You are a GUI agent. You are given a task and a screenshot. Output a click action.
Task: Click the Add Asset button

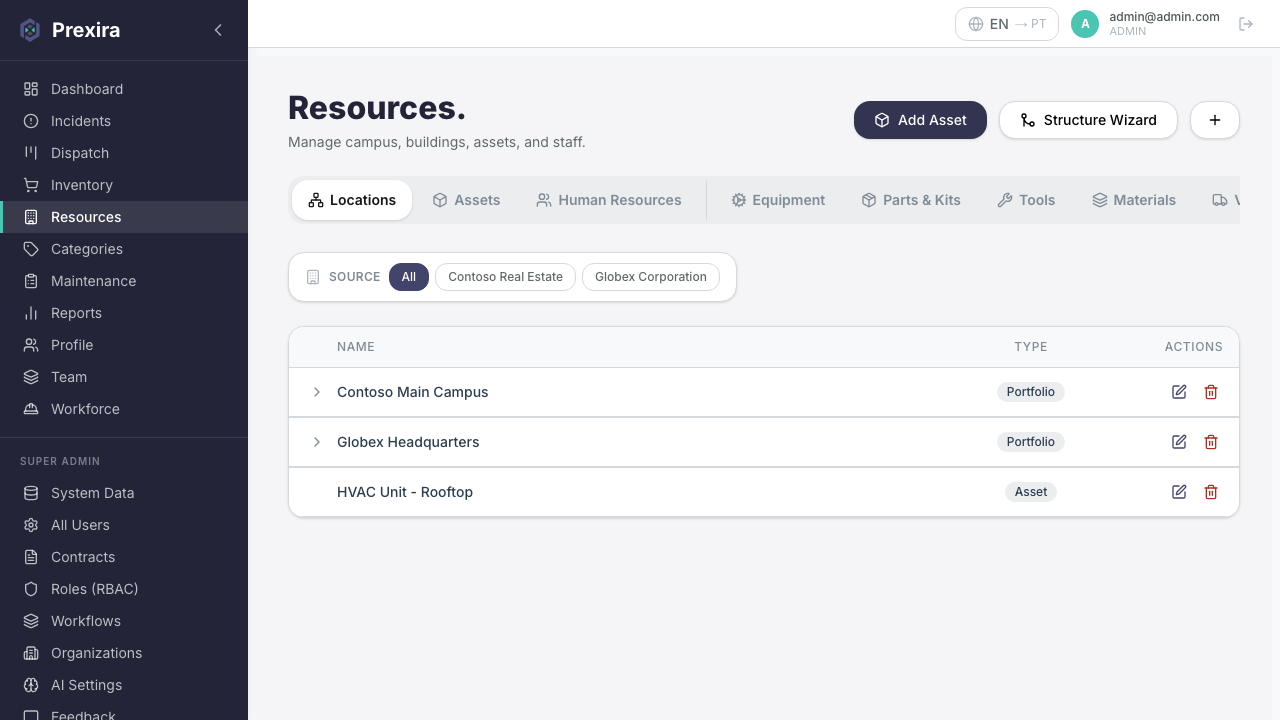[x=920, y=120]
